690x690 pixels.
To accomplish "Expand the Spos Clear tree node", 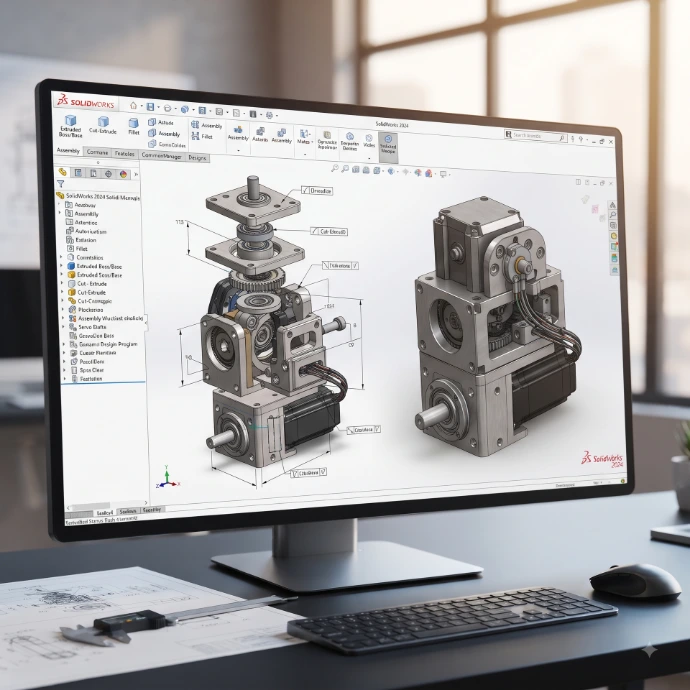I will [x=64, y=370].
